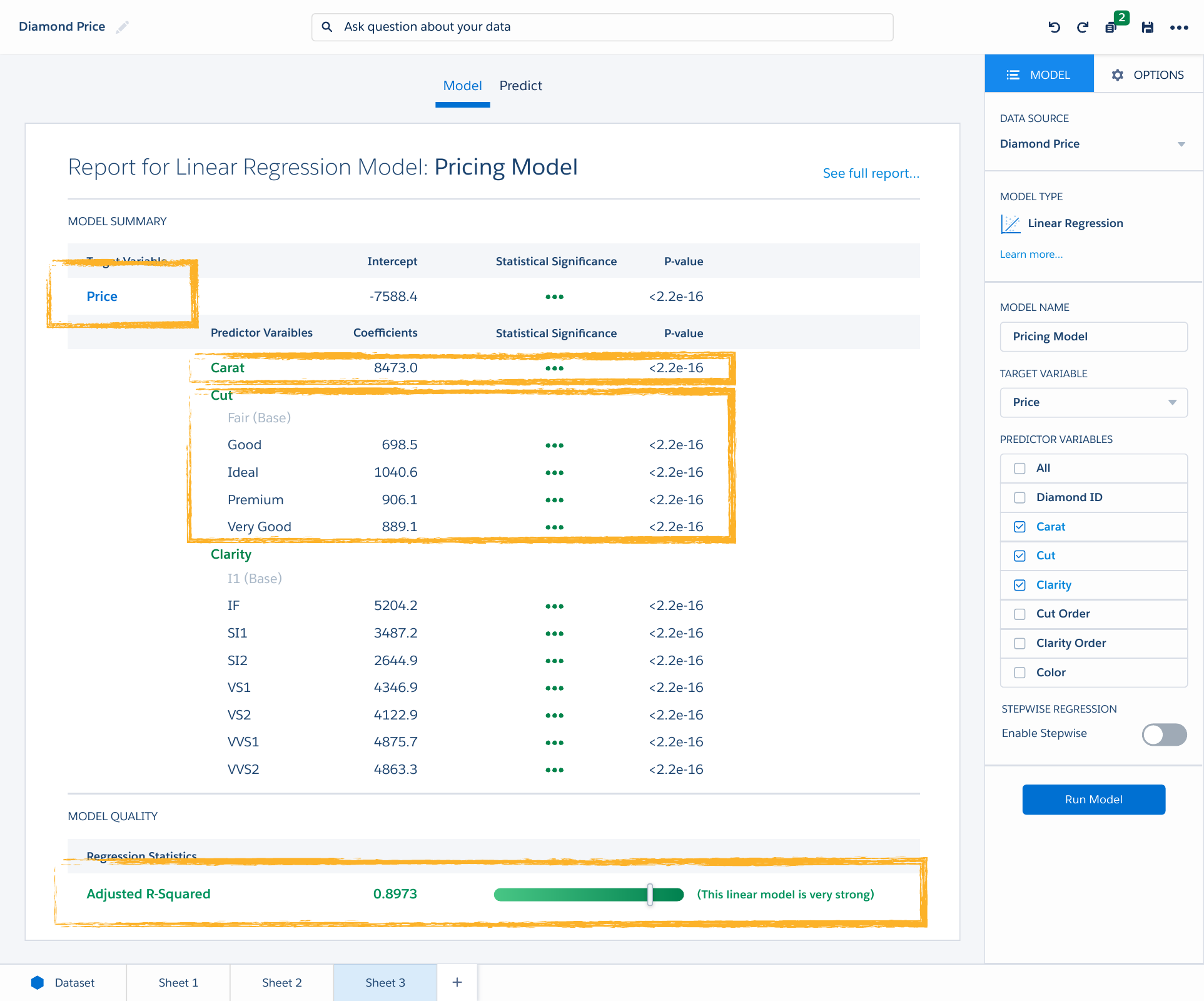Click the Adjusted R-Squared strength slider handle
The width and height of the screenshot is (1204, 1001).
pyautogui.click(x=650, y=895)
